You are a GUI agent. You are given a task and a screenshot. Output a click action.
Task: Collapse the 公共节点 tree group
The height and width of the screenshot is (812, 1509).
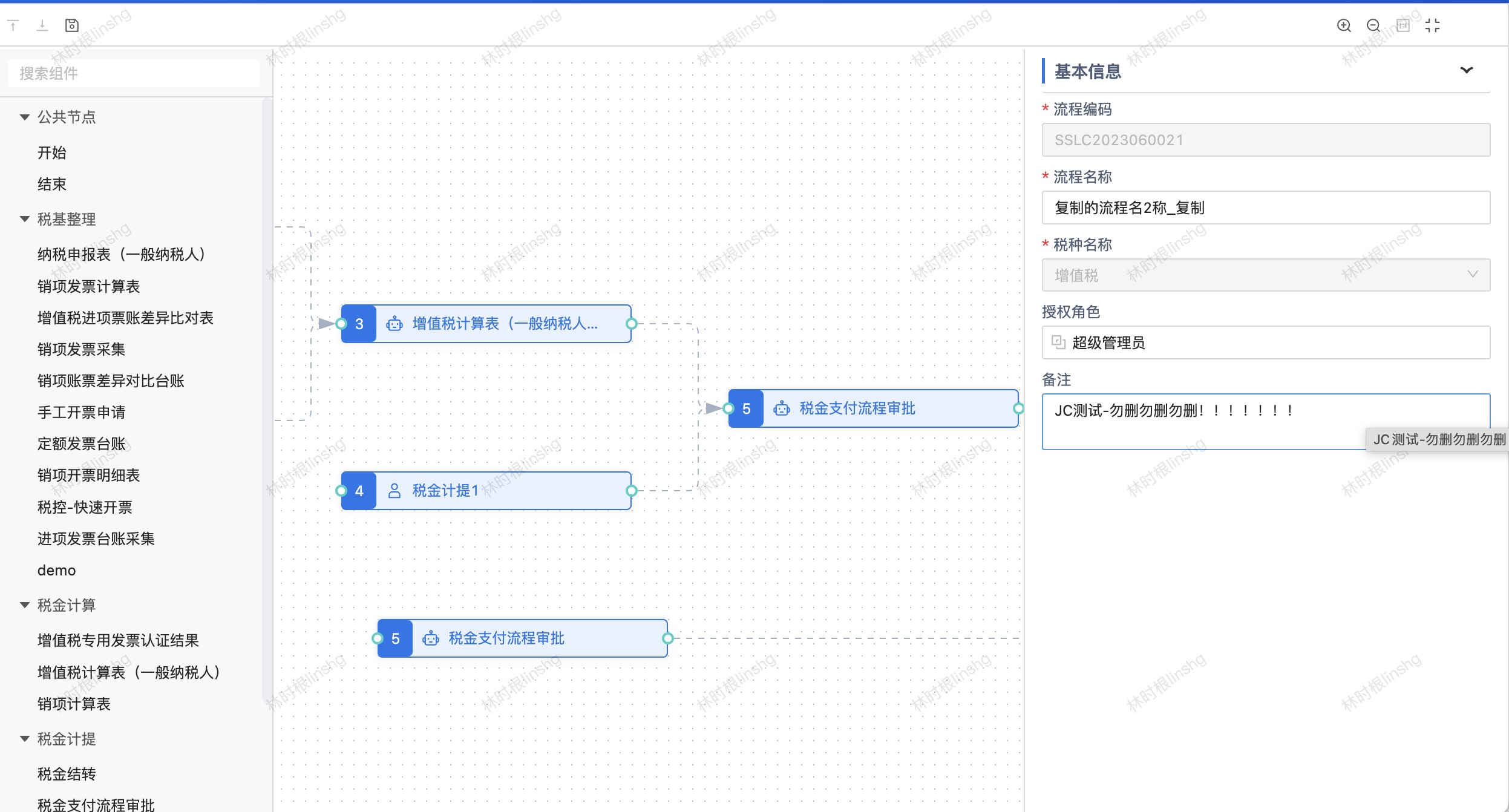25,117
